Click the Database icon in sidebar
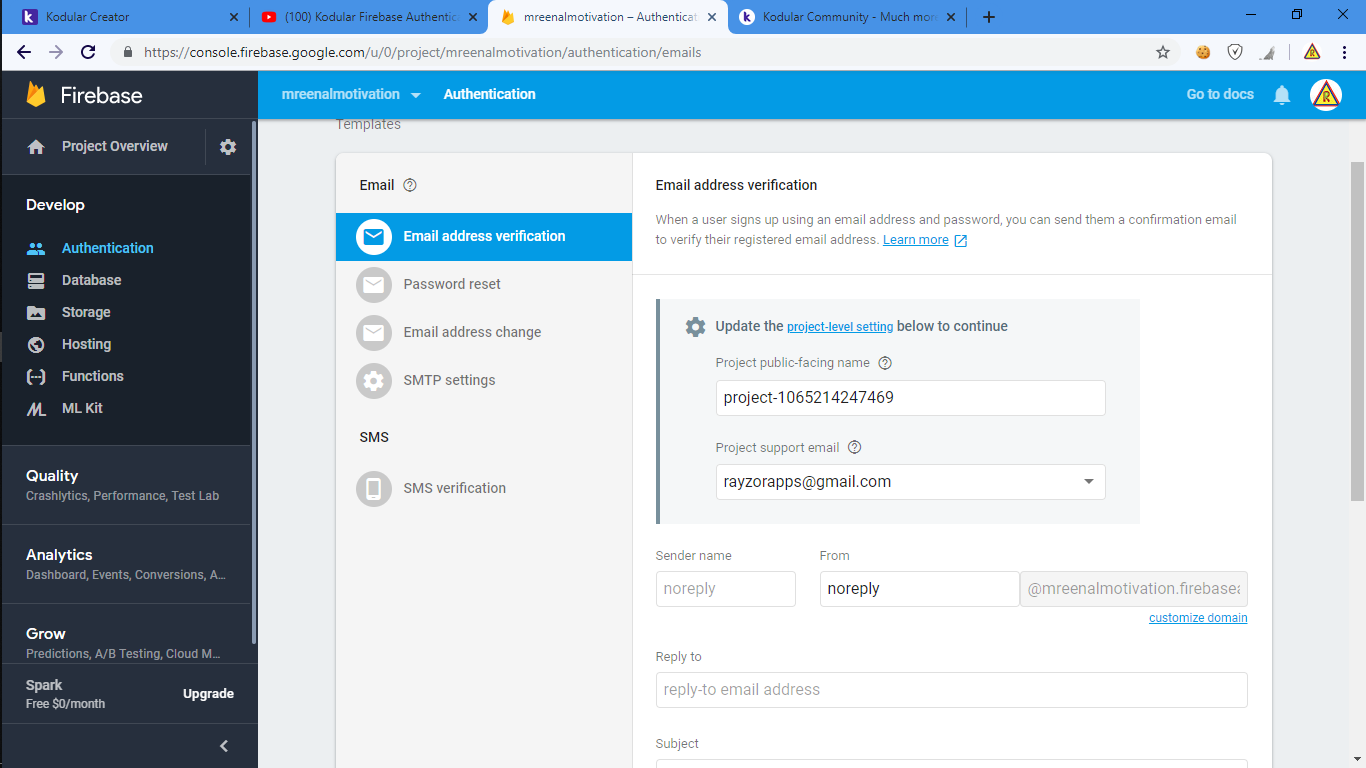 pos(36,280)
